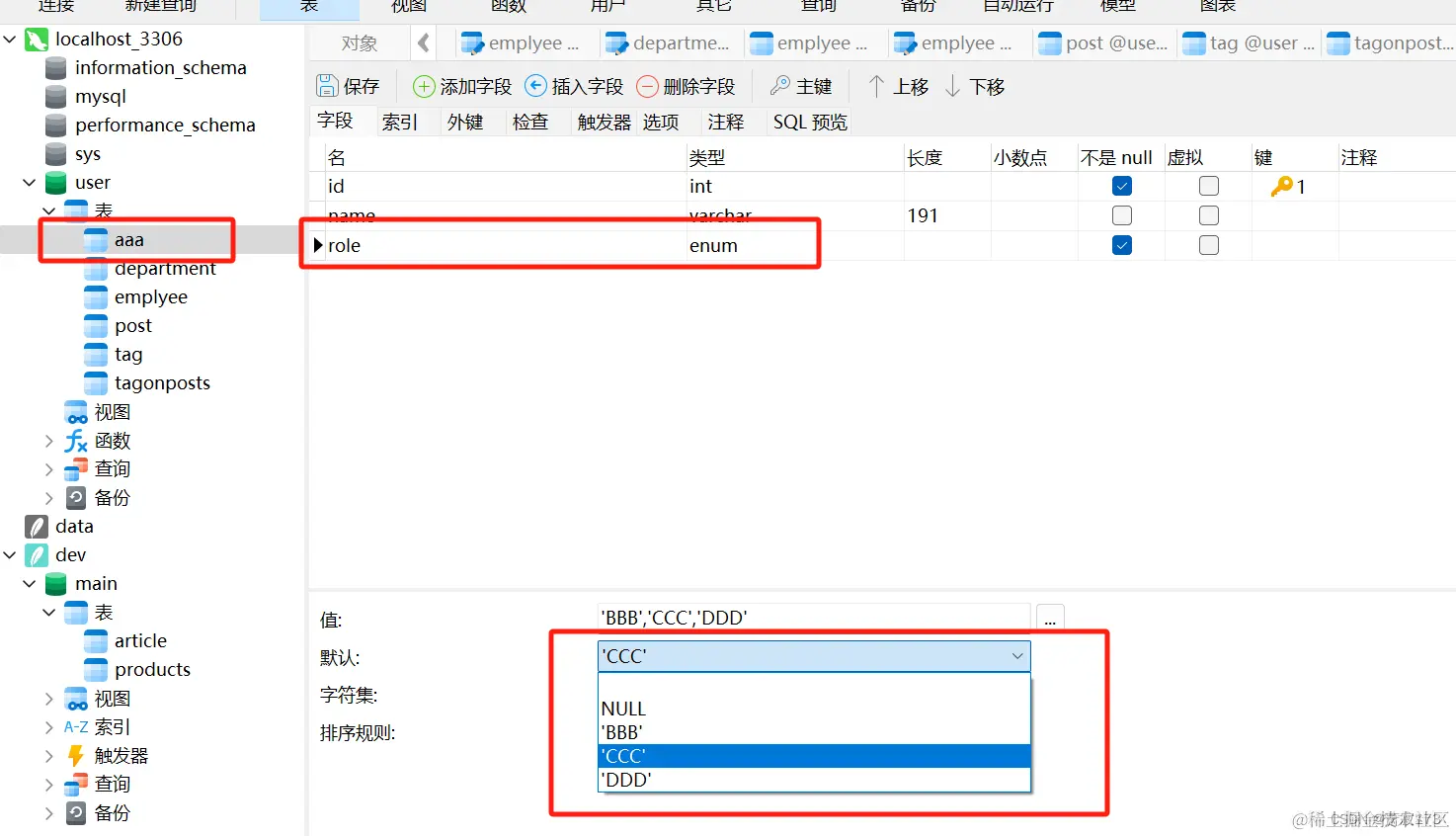Open the default value dropdown arrow
The height and width of the screenshot is (836, 1456).
tap(1017, 656)
